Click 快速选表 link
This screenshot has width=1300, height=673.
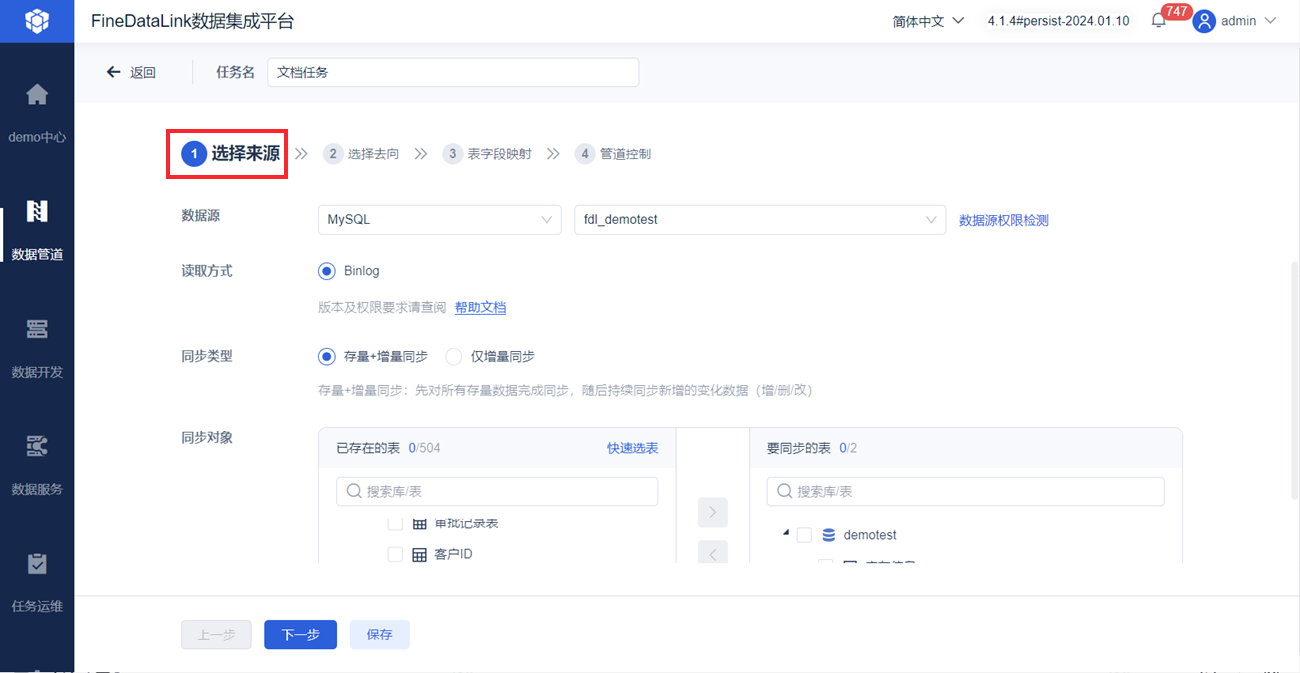[632, 448]
